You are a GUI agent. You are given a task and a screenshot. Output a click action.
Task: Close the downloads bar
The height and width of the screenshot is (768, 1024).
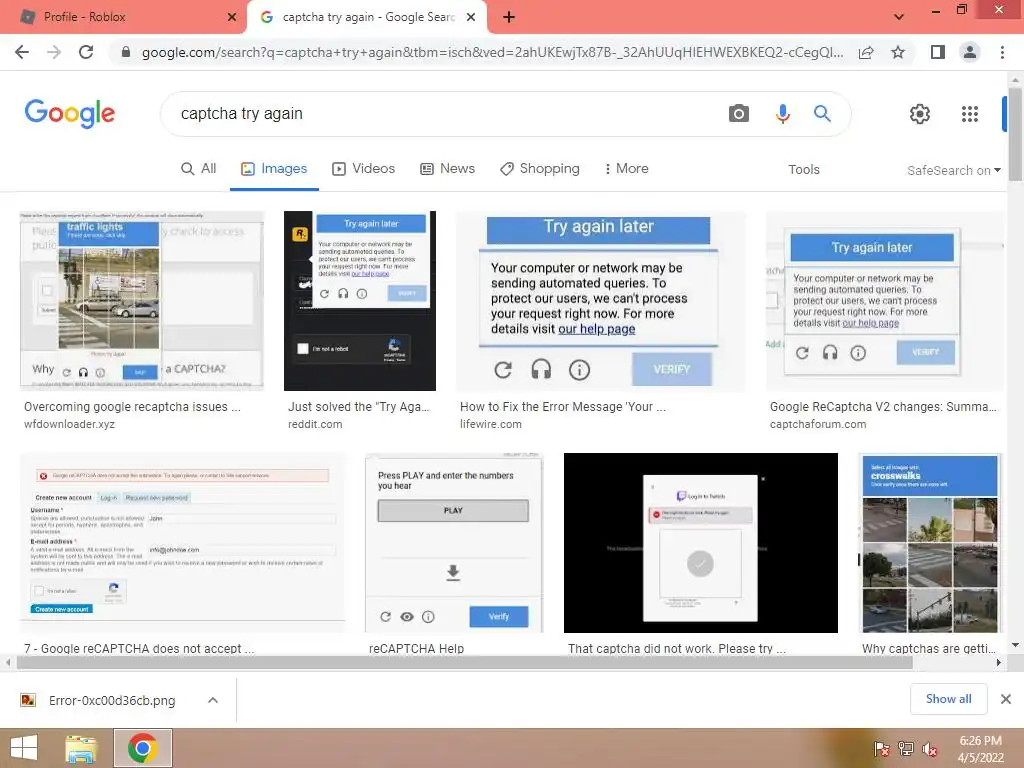pyautogui.click(x=1006, y=699)
